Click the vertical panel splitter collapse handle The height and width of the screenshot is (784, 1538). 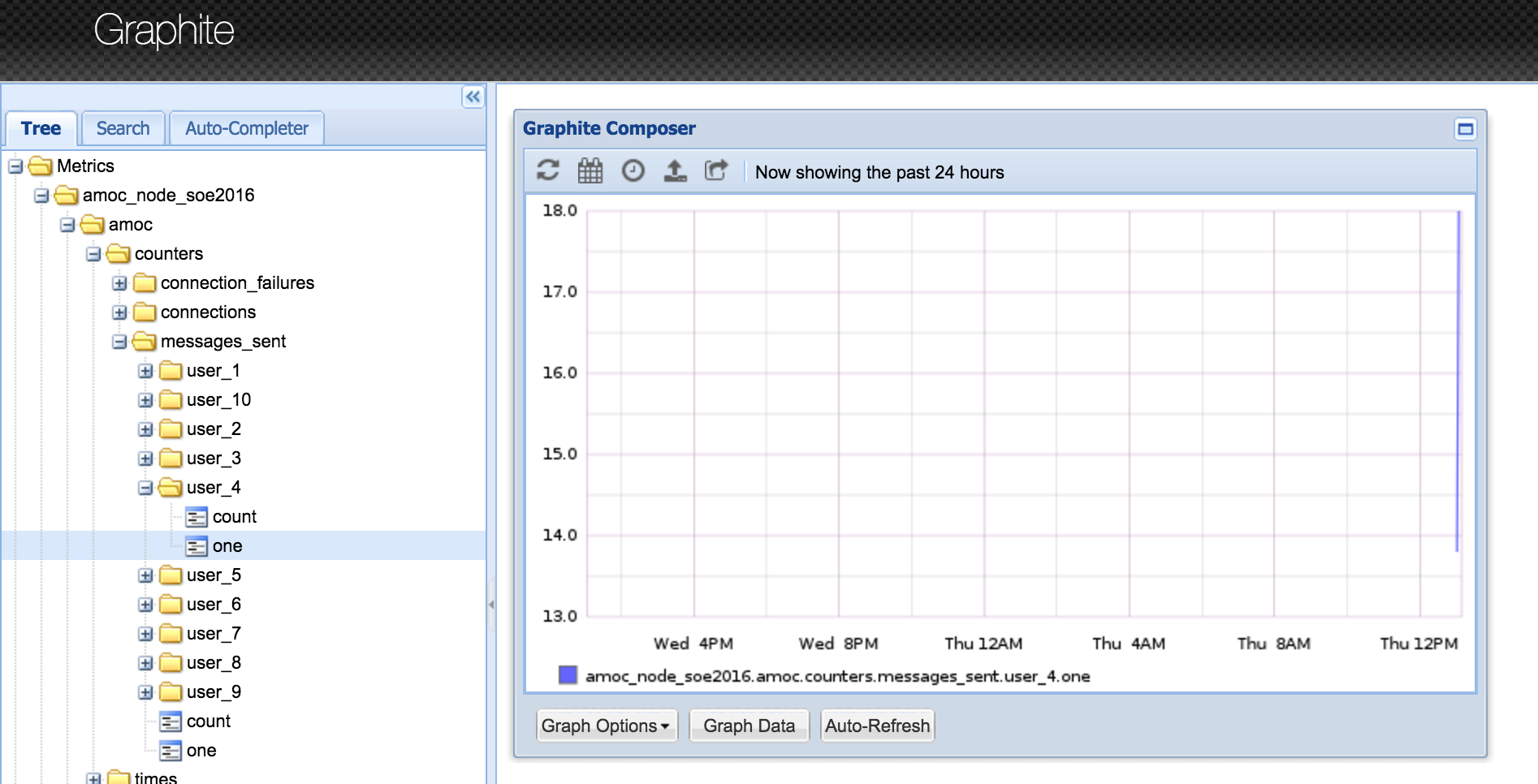point(491,605)
